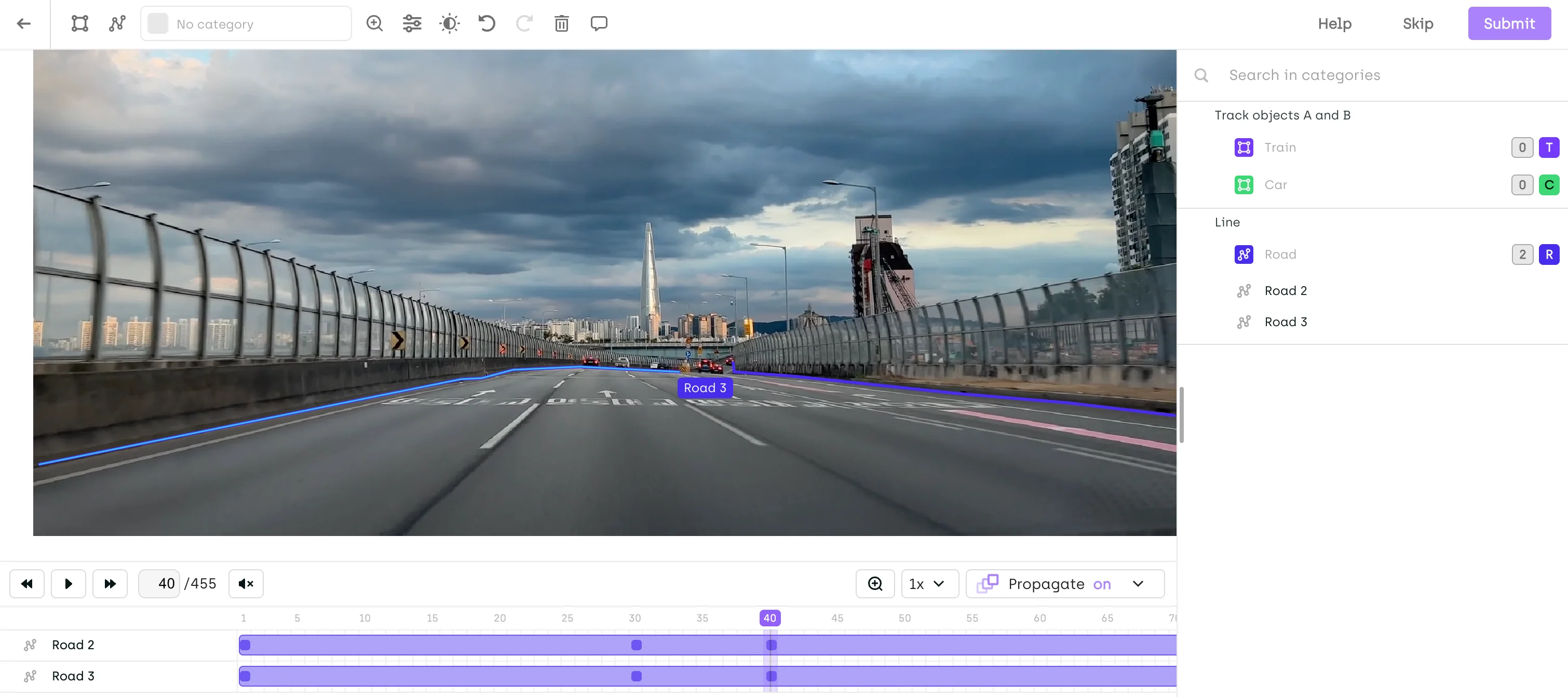
Task: Click the Submit button
Action: click(1508, 24)
